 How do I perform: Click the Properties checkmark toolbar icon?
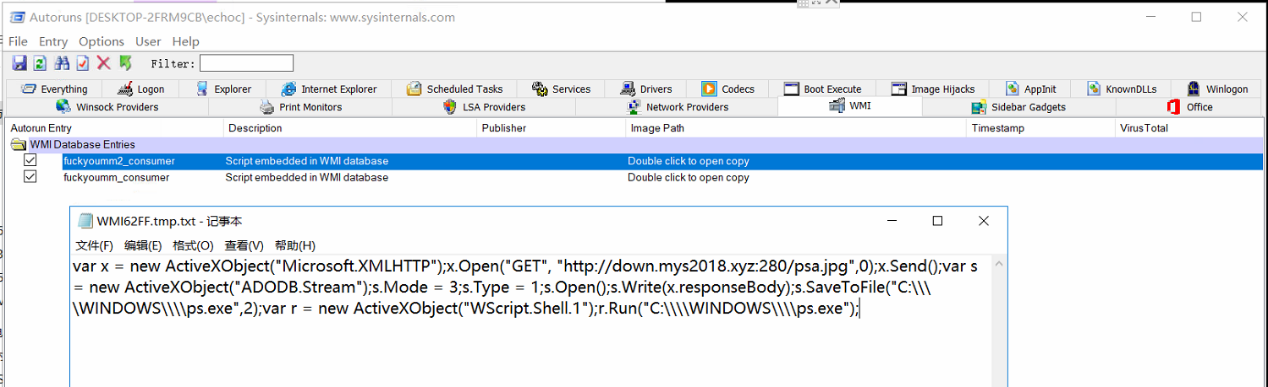tap(82, 63)
